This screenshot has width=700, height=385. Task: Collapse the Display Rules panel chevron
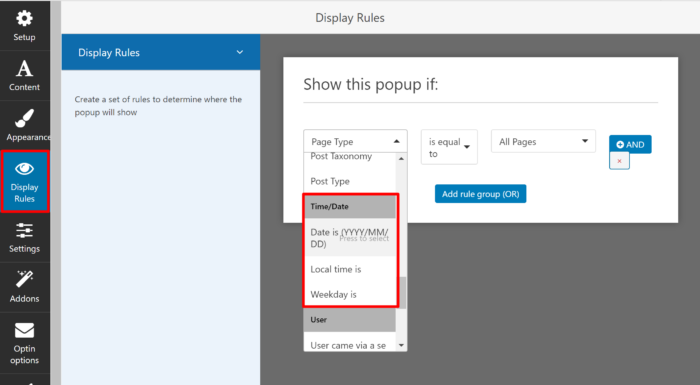coord(240,52)
